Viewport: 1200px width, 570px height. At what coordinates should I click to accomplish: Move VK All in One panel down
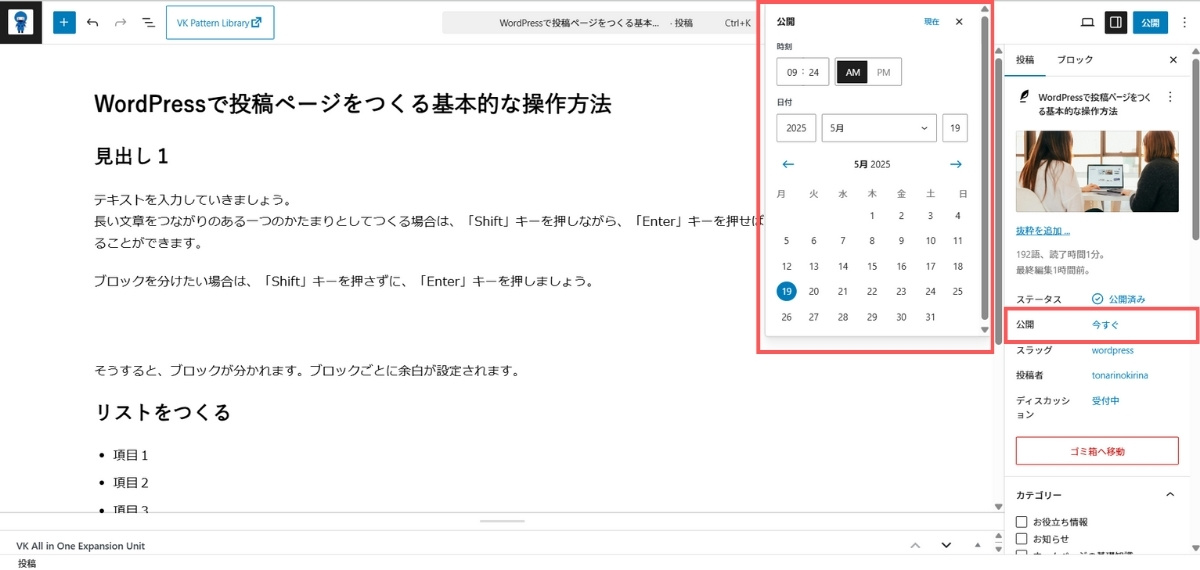(x=946, y=545)
